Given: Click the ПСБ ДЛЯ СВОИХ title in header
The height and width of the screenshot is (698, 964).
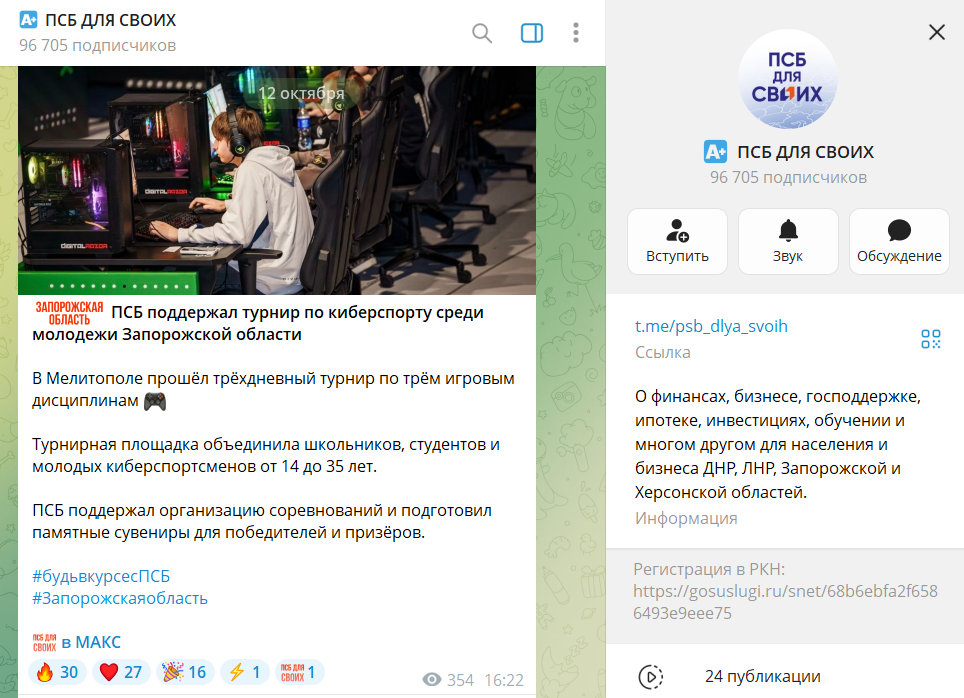Looking at the screenshot, I should (x=111, y=20).
